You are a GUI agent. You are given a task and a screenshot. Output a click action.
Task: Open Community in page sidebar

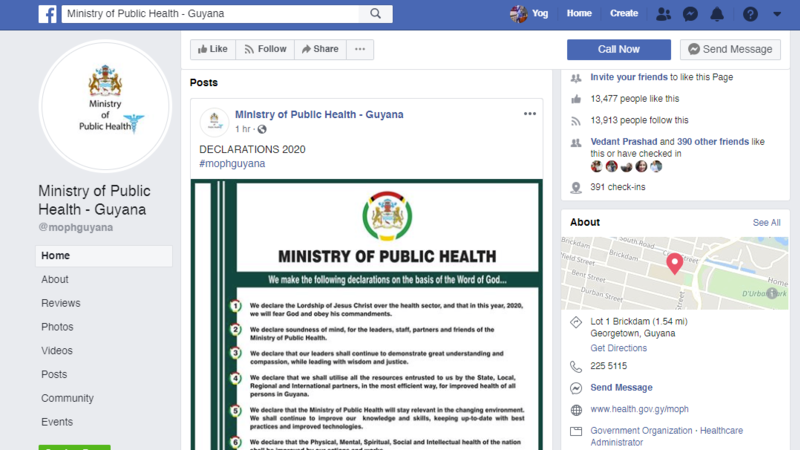pyautogui.click(x=67, y=398)
